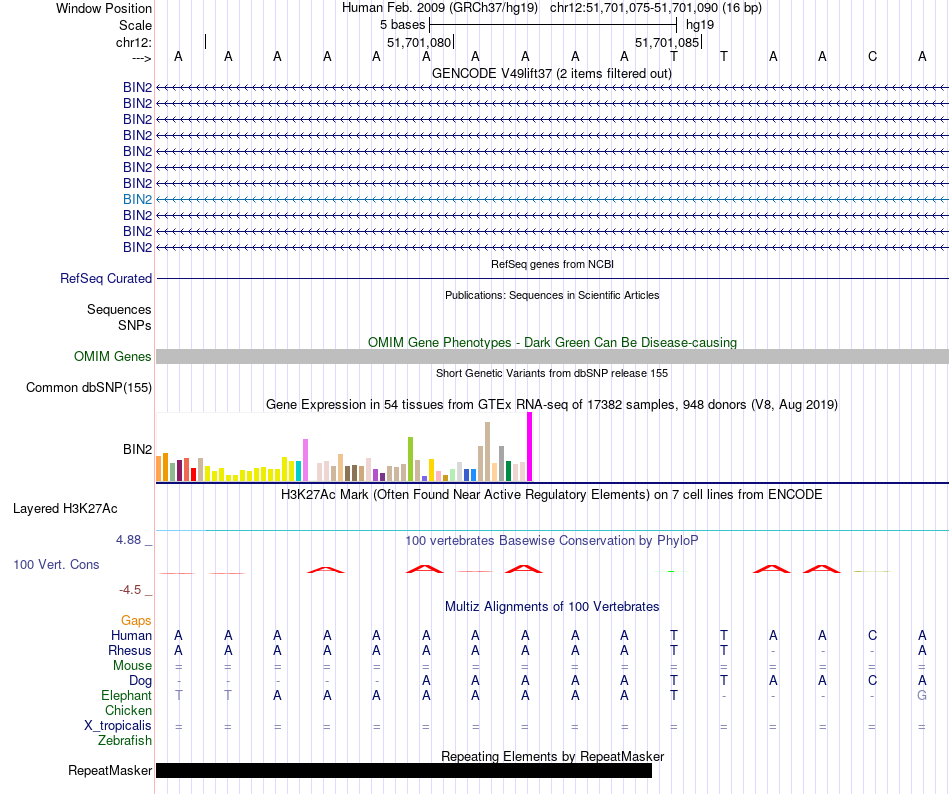Click the C base in the Dog row

(872, 680)
